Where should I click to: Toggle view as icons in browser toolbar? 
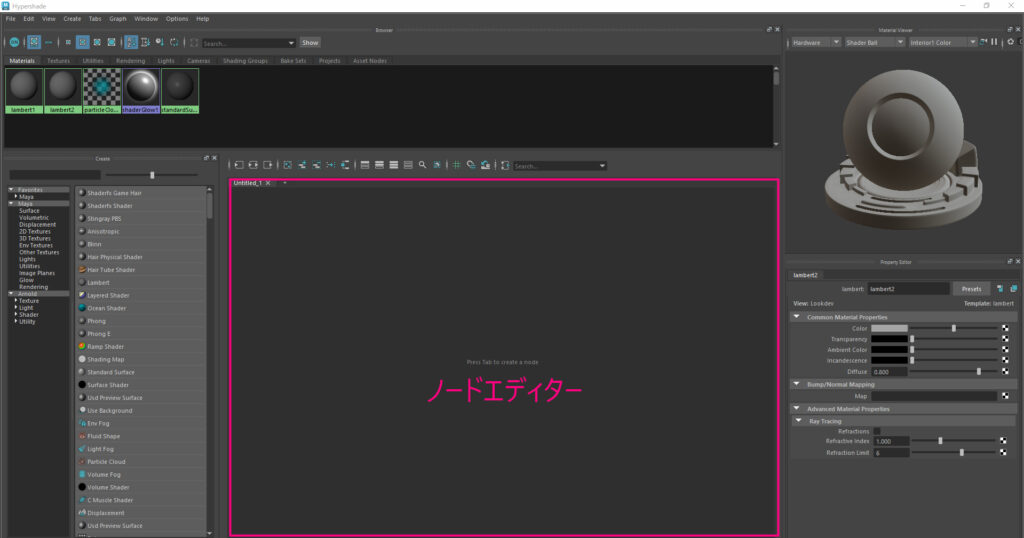pos(34,42)
